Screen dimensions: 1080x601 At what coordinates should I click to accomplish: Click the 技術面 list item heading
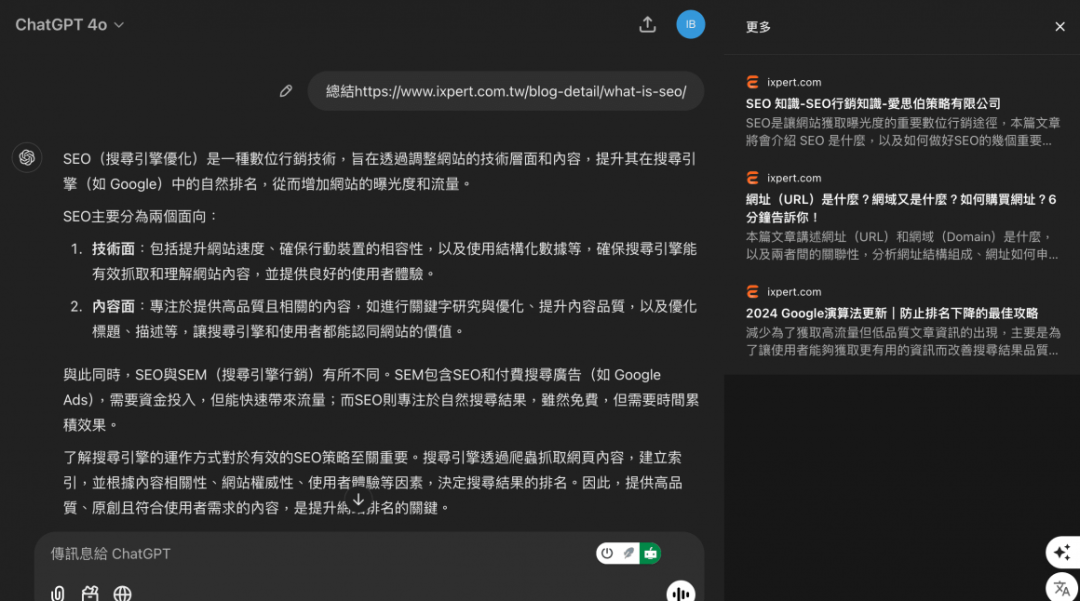(x=113, y=249)
